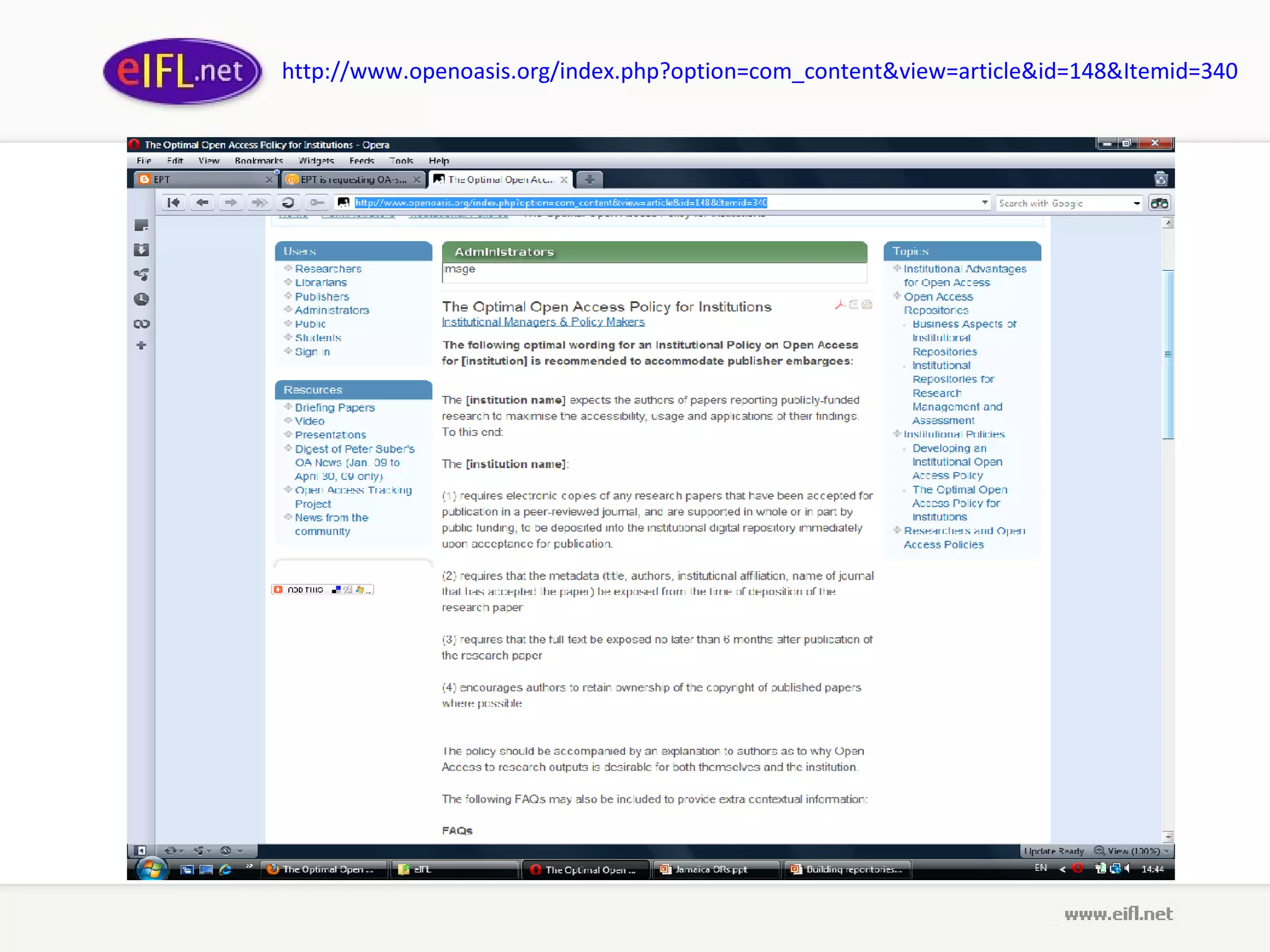Click the AddThis share button
Screen dimensions: 1270x952
322,589
